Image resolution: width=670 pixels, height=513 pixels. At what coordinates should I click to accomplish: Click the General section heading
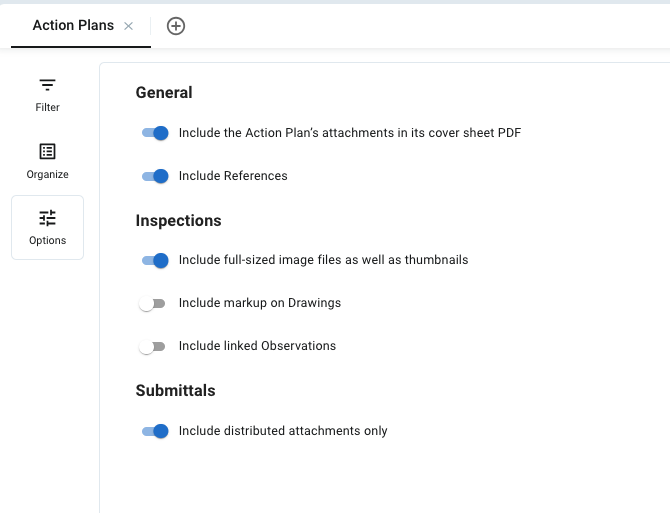click(164, 92)
